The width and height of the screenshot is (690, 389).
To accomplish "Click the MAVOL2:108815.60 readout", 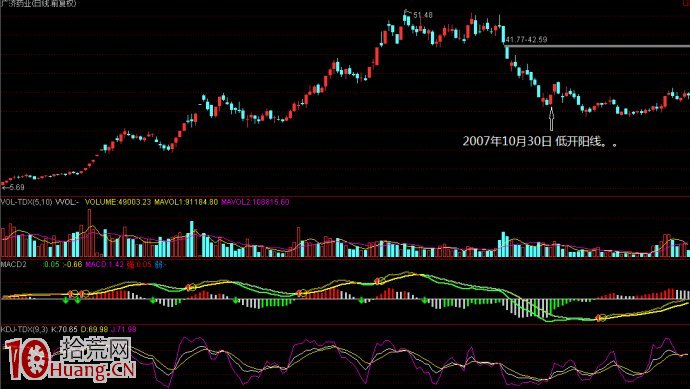I will point(255,202).
